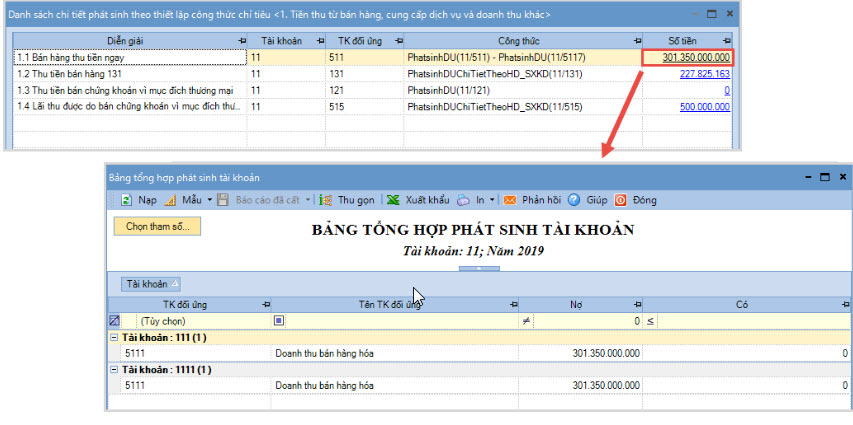Click the Nợ filter value field showing 0
This screenshot has height=425, width=853.
(588, 321)
